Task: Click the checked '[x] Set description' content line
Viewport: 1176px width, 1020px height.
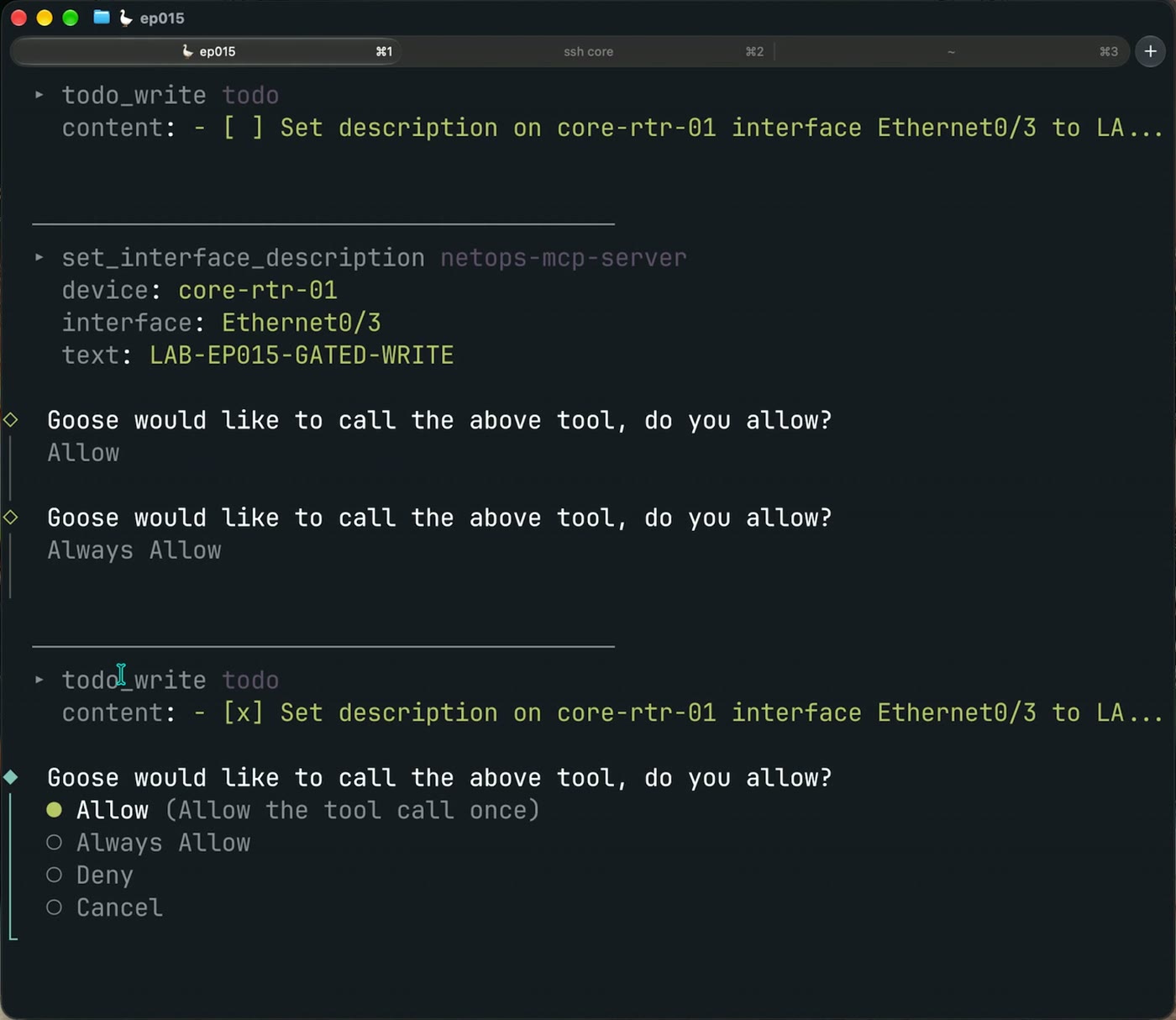Action: pyautogui.click(x=612, y=712)
